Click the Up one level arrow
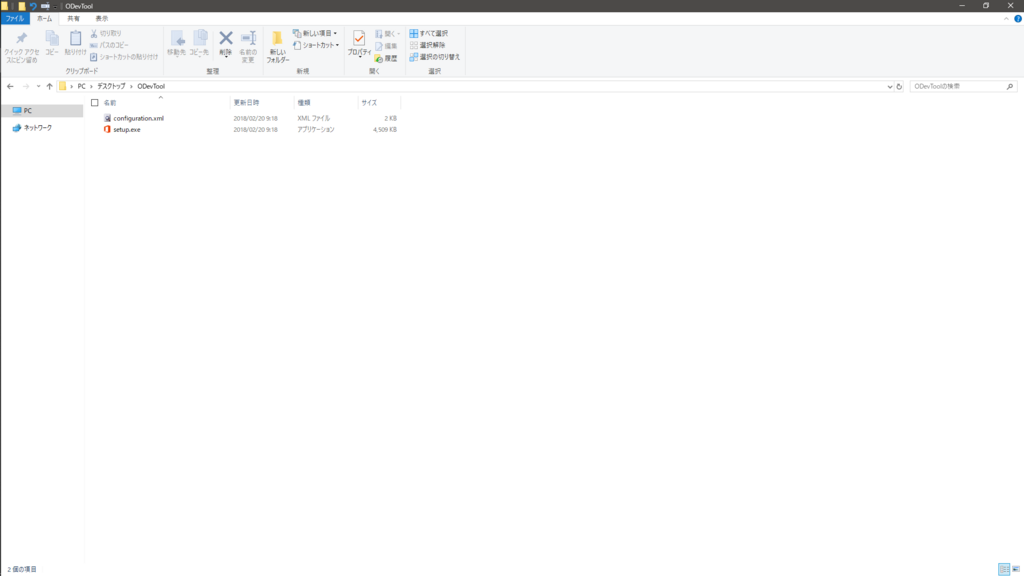This screenshot has height=576, width=1024. pyautogui.click(x=50, y=86)
